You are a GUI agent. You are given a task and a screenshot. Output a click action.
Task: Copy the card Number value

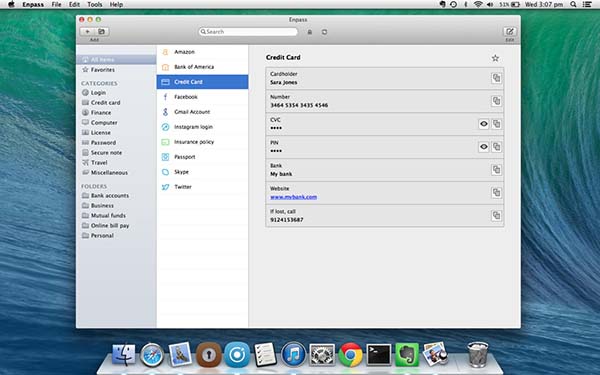(x=496, y=101)
